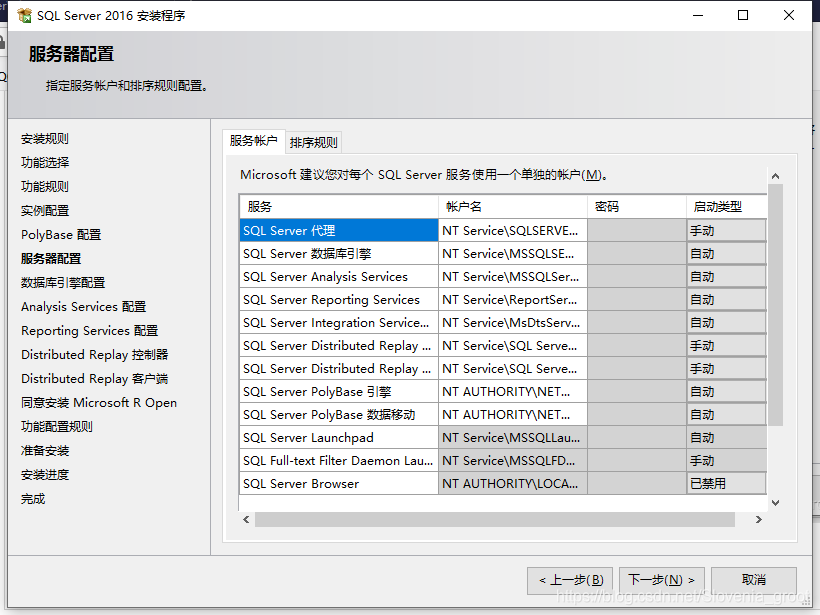Viewport: 820px width, 615px height.
Task: Select the SQL Server 数据库引擎 service row
Action: click(x=339, y=254)
